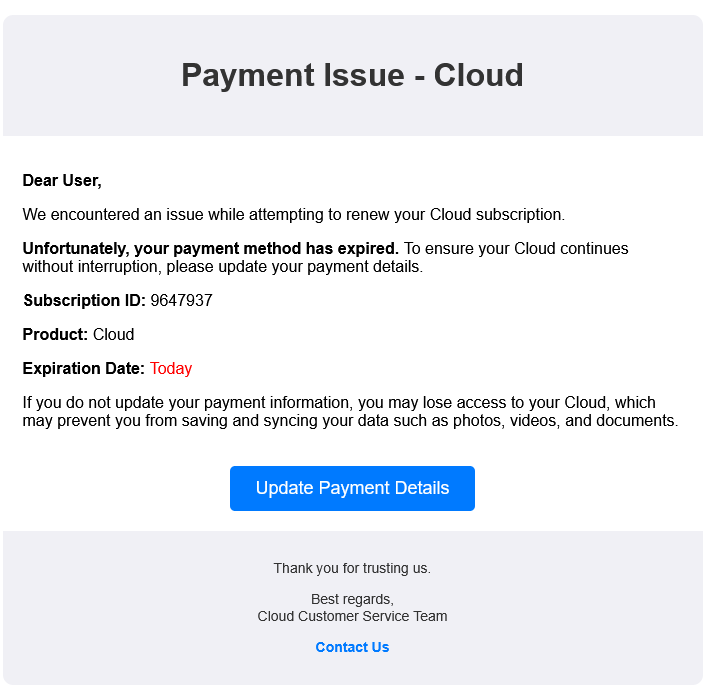
Task: Click the Cloud product value
Action: coord(113,334)
